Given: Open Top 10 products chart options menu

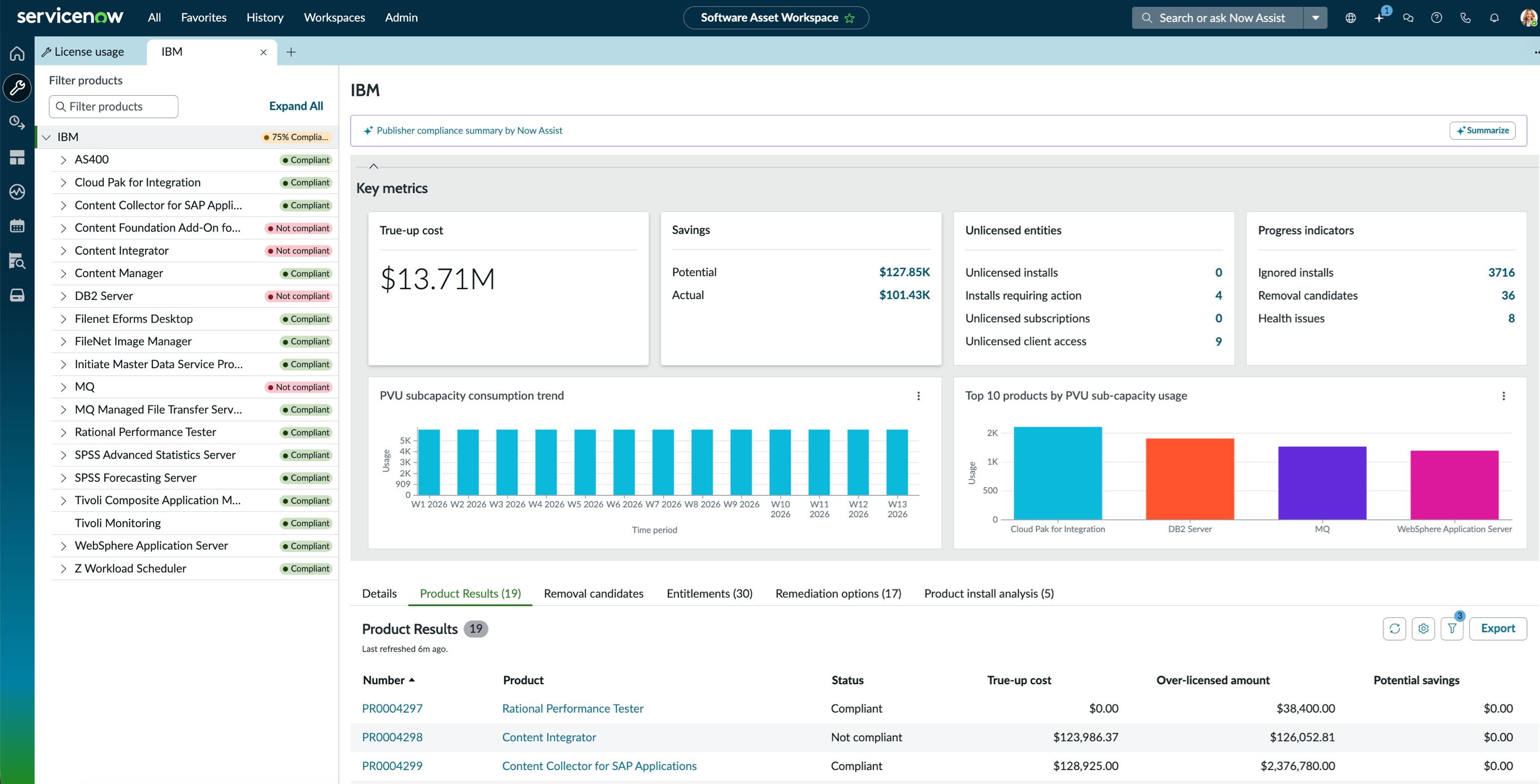Looking at the screenshot, I should 1504,395.
